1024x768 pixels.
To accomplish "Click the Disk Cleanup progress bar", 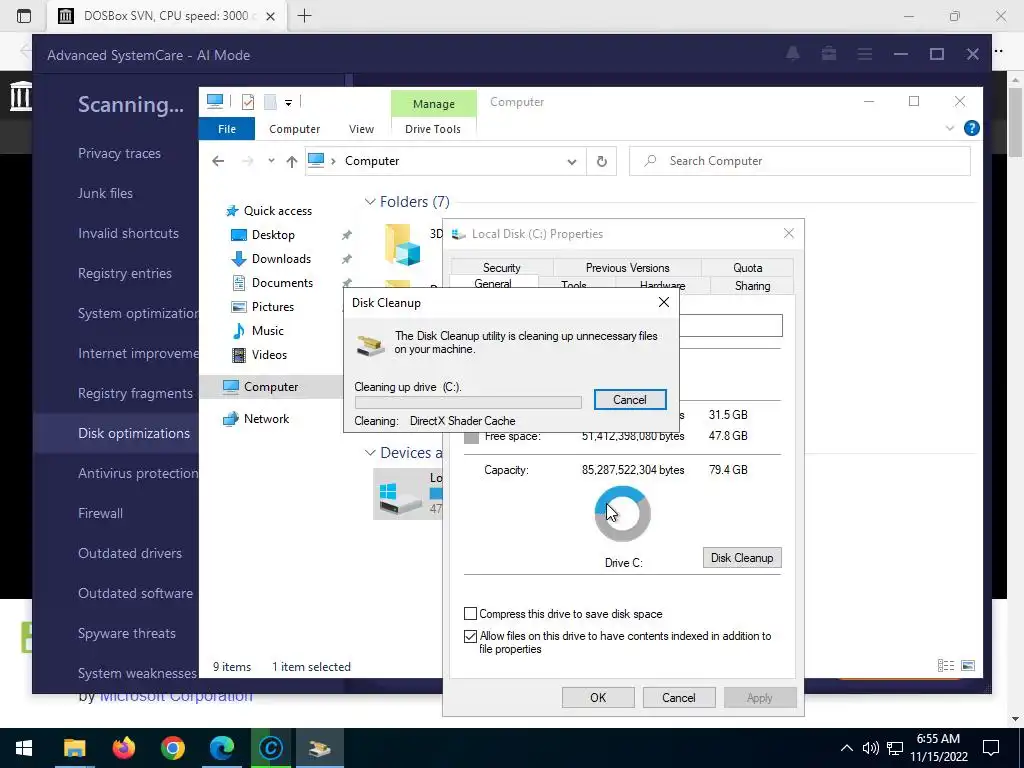I will pyautogui.click(x=468, y=402).
